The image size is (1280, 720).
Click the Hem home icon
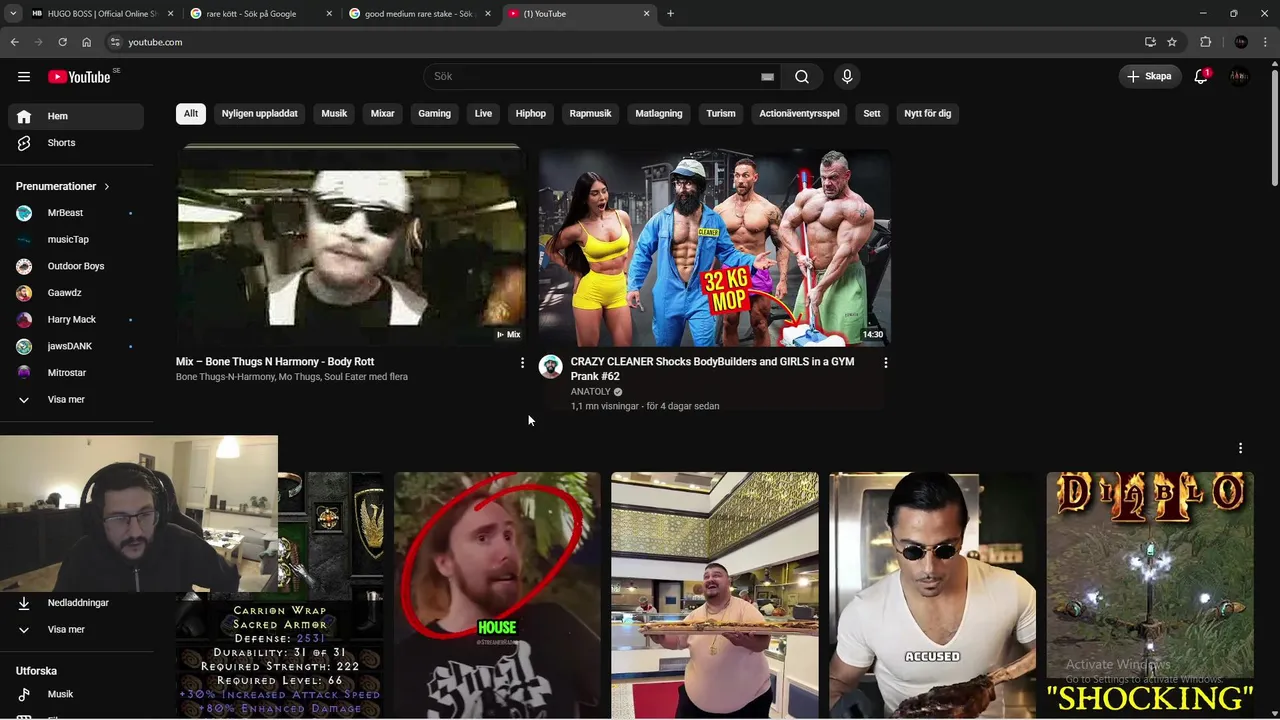pyautogui.click(x=24, y=116)
